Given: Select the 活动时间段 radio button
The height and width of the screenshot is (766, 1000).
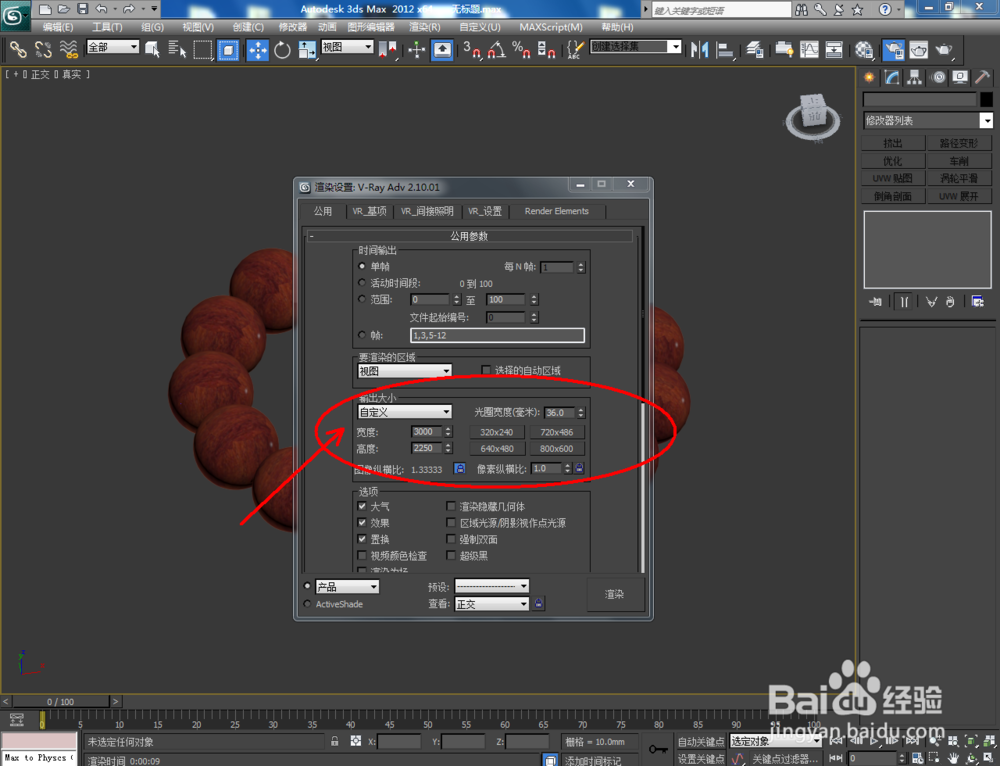Looking at the screenshot, I should pyautogui.click(x=362, y=283).
